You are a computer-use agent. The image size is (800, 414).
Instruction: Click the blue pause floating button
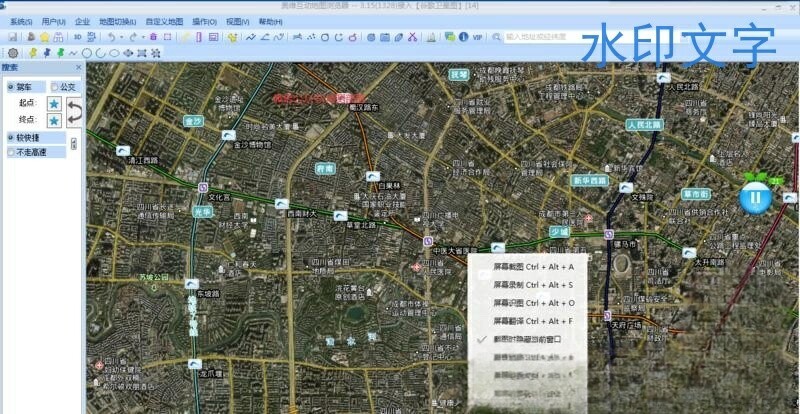coord(756,198)
